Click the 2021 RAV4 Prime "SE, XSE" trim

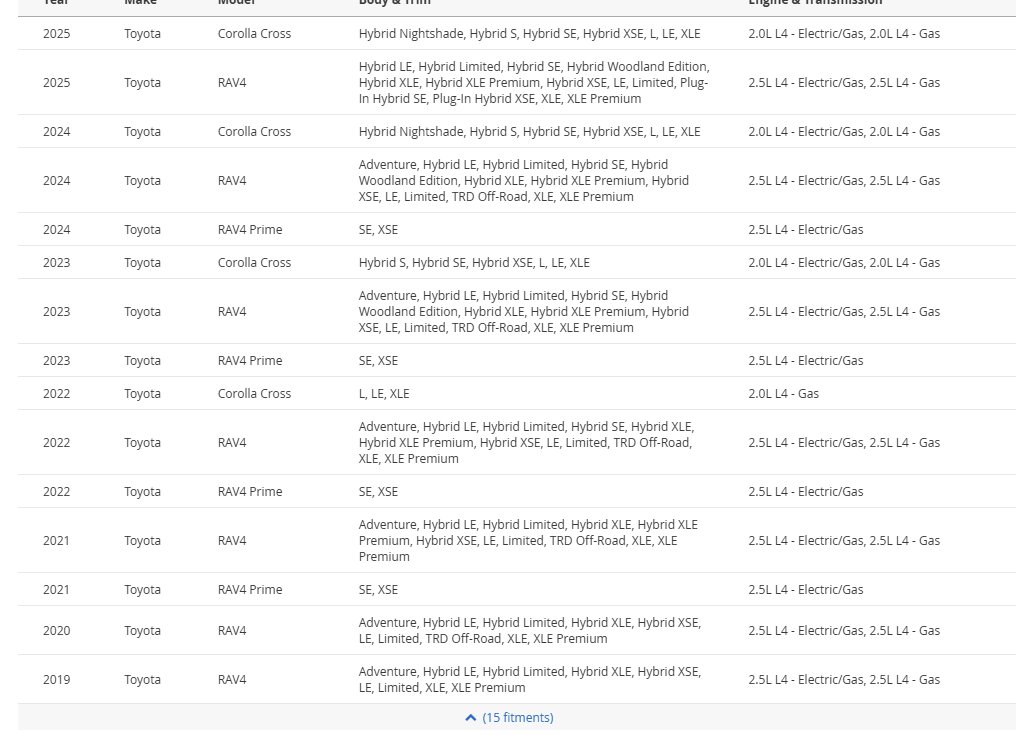point(378,589)
